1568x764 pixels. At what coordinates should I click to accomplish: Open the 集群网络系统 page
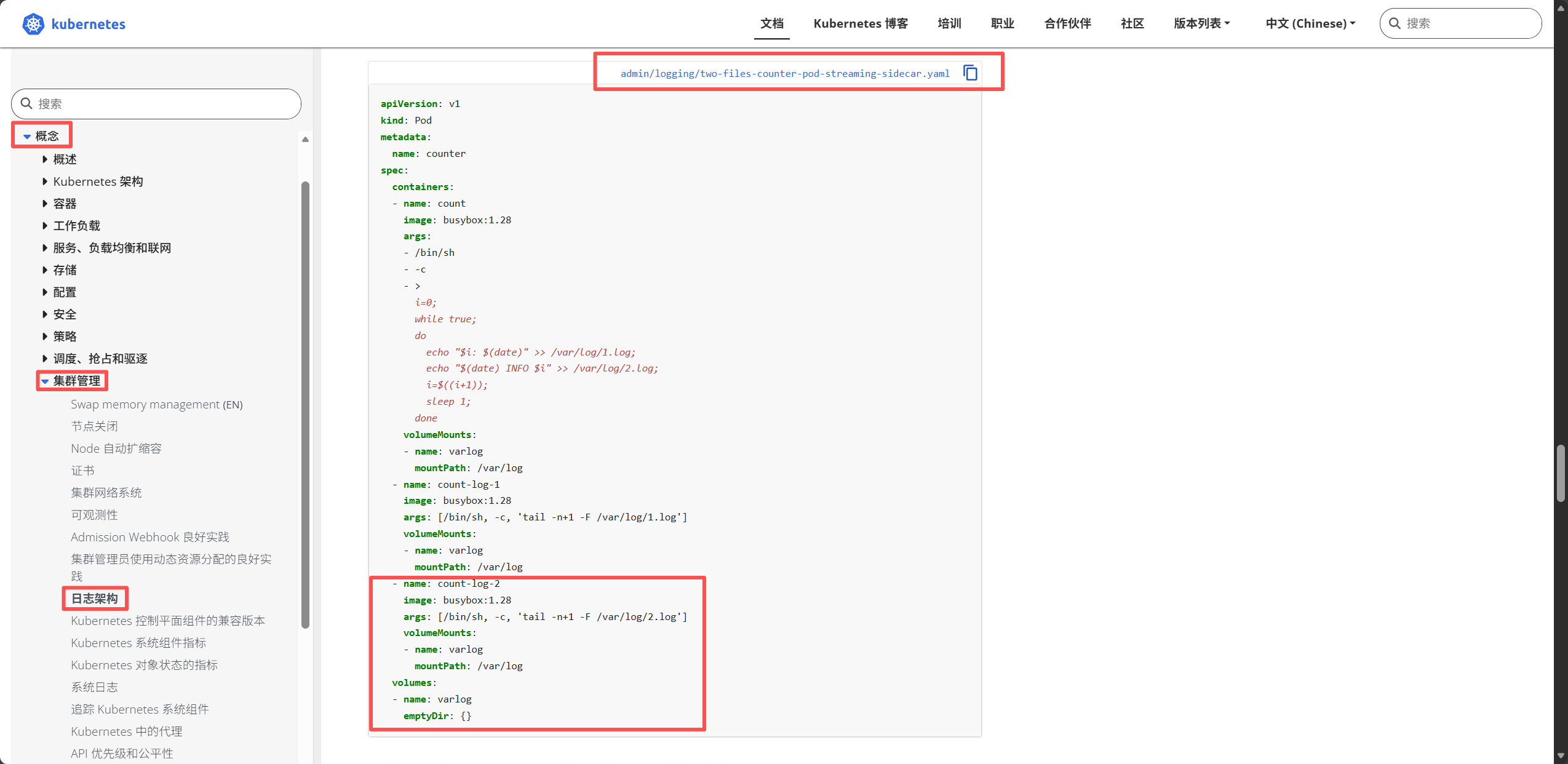pos(106,493)
